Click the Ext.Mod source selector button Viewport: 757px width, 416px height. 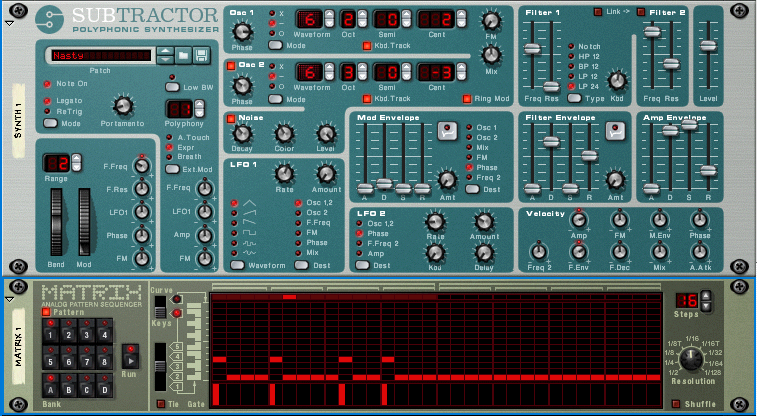(x=172, y=169)
